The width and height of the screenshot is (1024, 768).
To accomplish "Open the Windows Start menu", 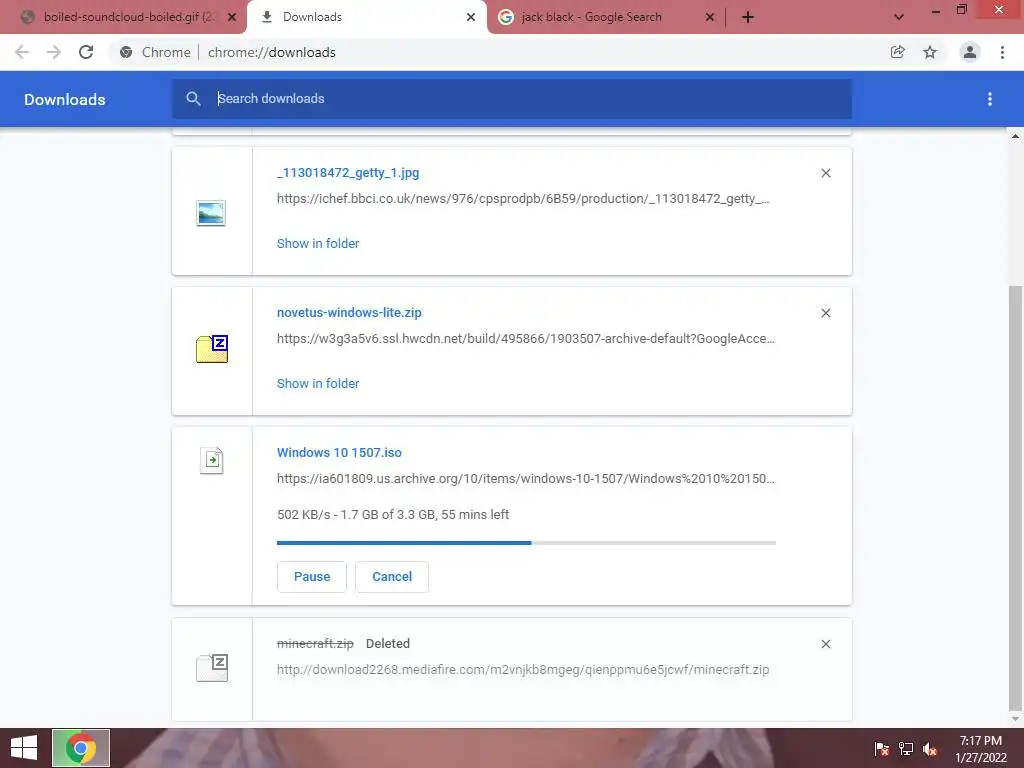I will point(24,748).
